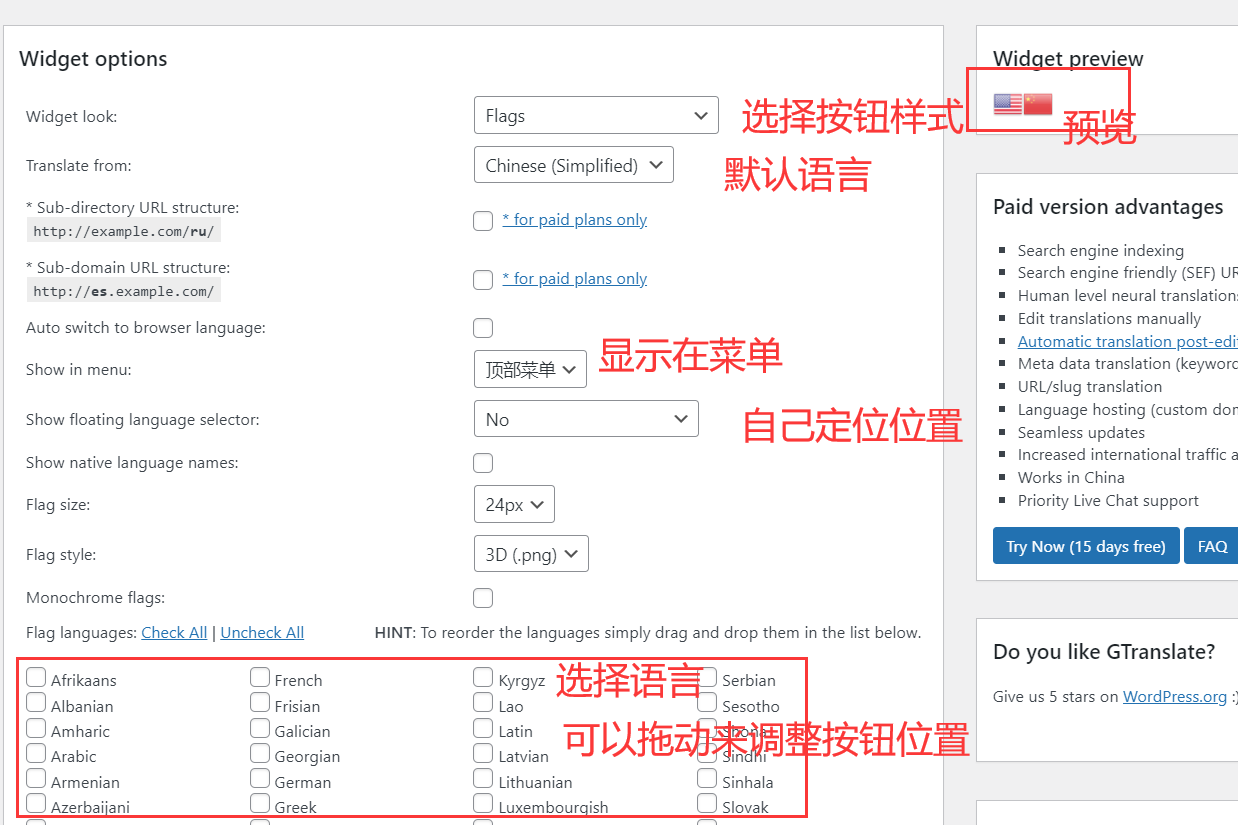1238x825 pixels.
Task: Click the Check All link
Action: pyautogui.click(x=174, y=633)
